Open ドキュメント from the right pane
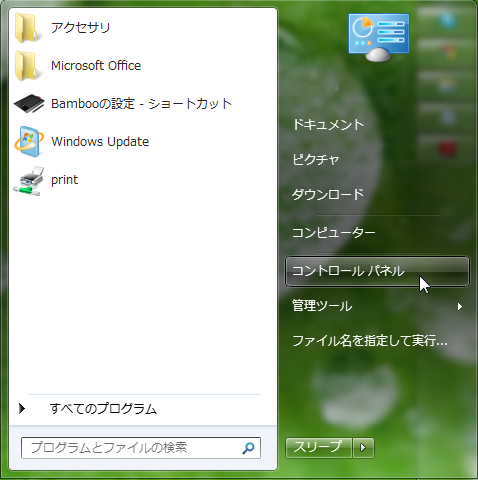Viewport: 478px width, 480px height. 328,125
